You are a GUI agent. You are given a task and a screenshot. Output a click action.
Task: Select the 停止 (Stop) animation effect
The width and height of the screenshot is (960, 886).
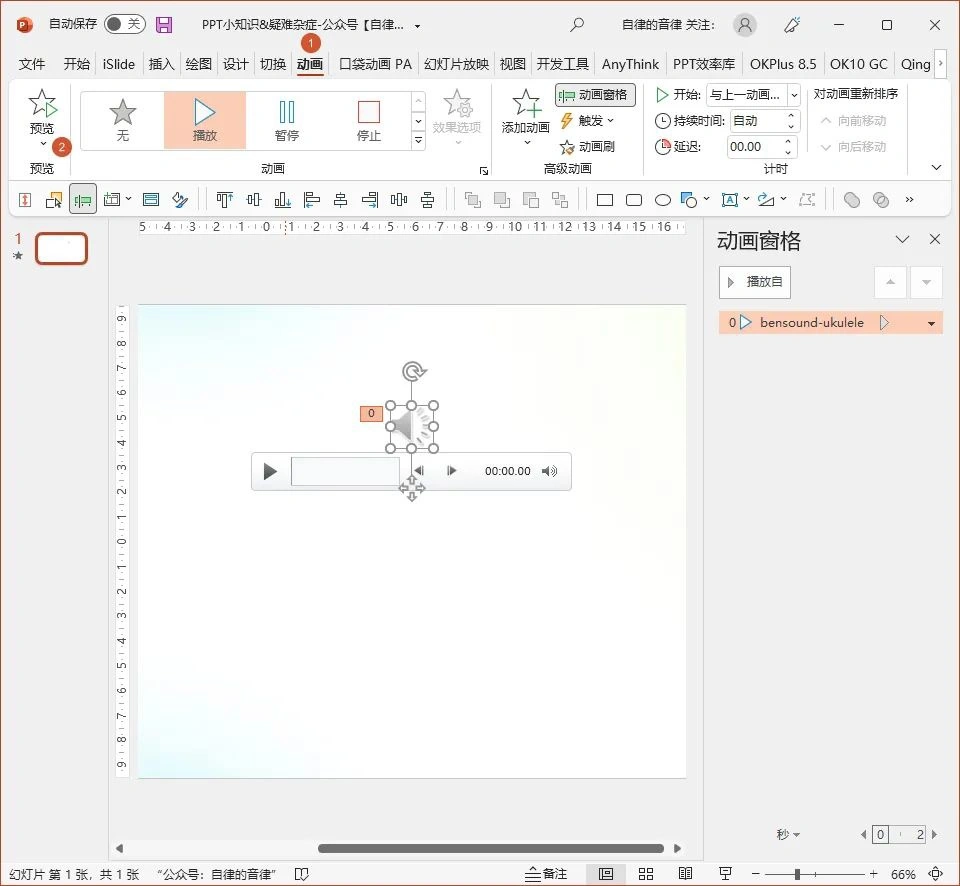click(368, 118)
